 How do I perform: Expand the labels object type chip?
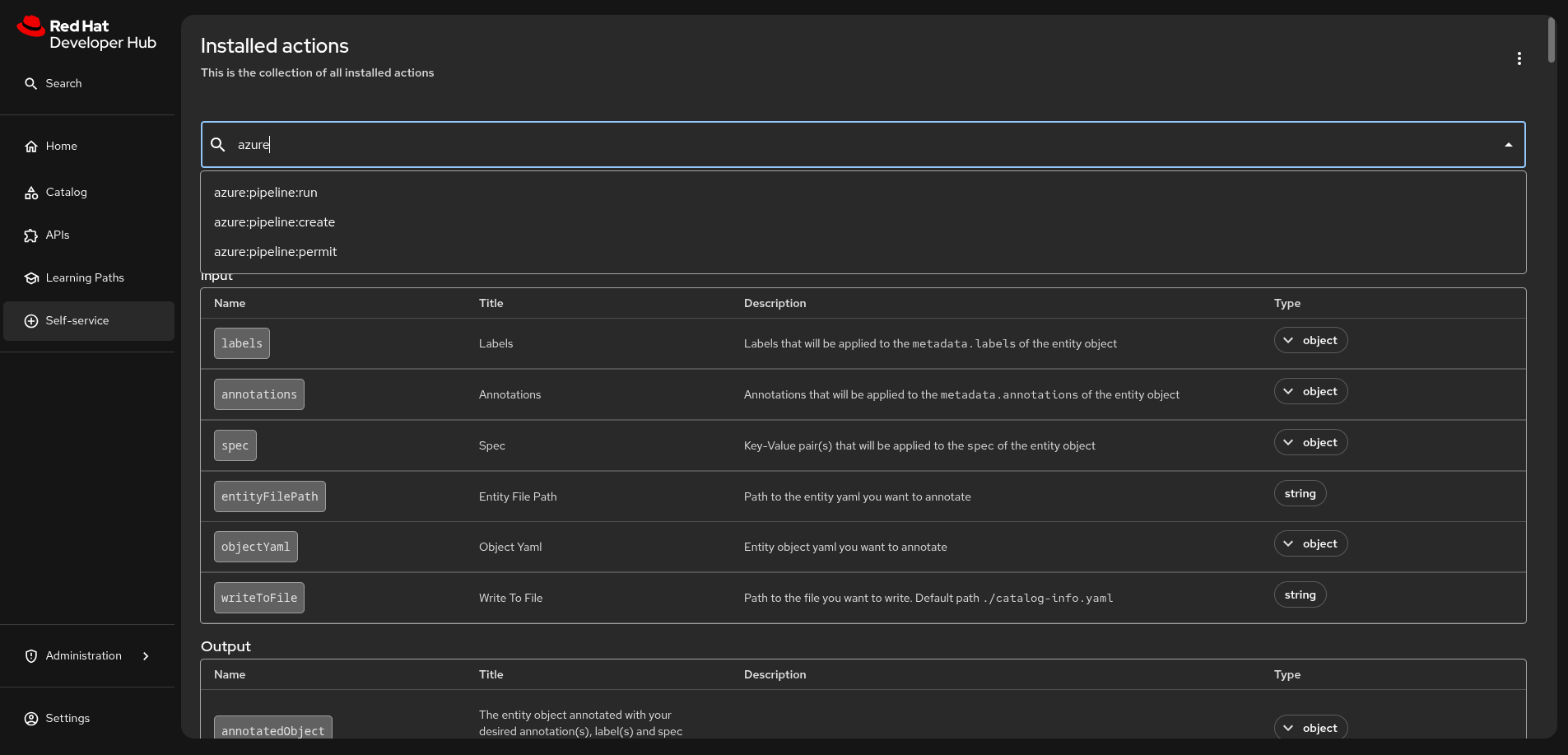(1310, 341)
